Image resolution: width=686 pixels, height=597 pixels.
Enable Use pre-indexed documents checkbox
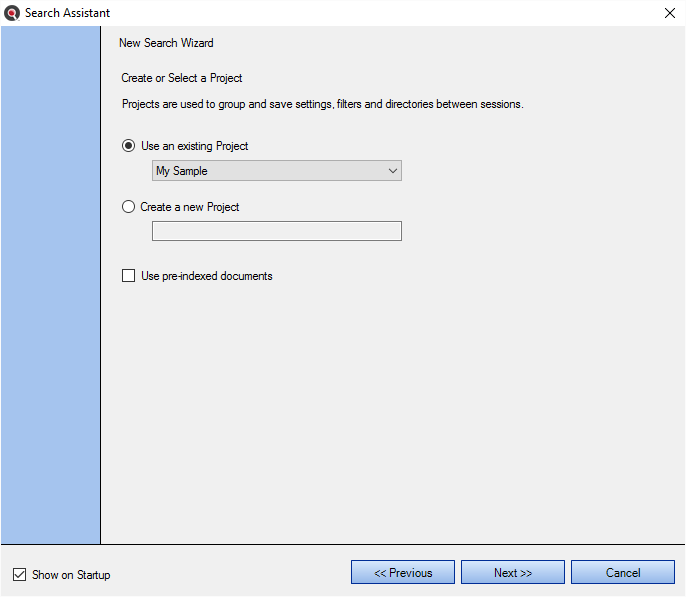click(x=128, y=276)
